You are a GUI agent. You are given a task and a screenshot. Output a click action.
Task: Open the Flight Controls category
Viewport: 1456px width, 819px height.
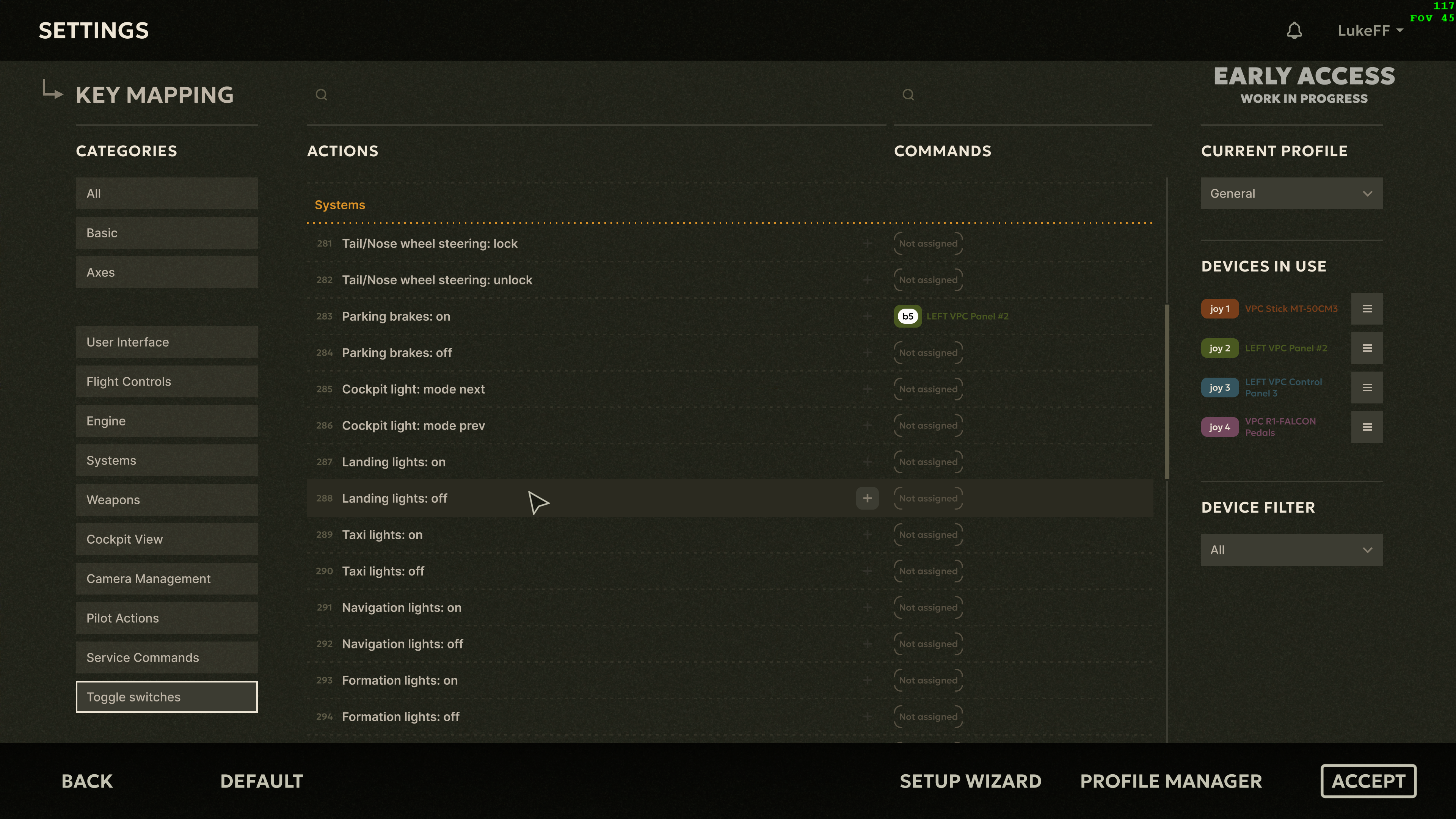[167, 381]
